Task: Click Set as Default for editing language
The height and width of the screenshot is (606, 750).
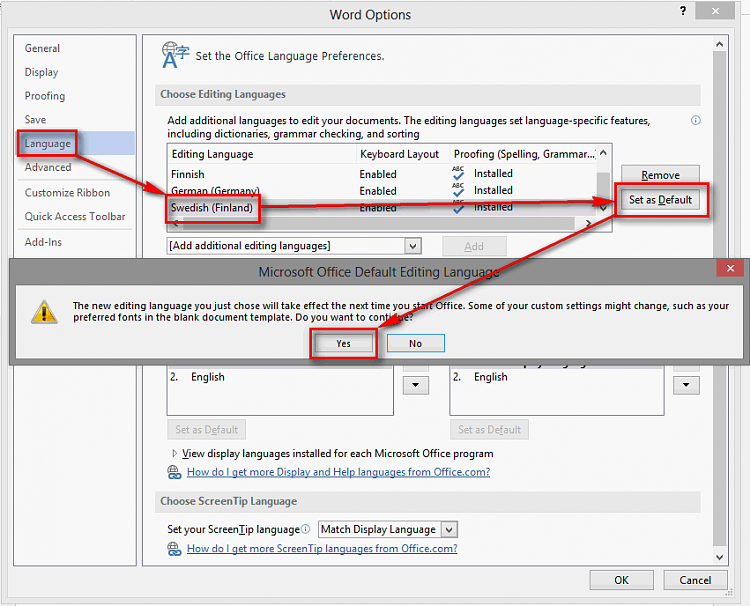Action: coord(660,200)
